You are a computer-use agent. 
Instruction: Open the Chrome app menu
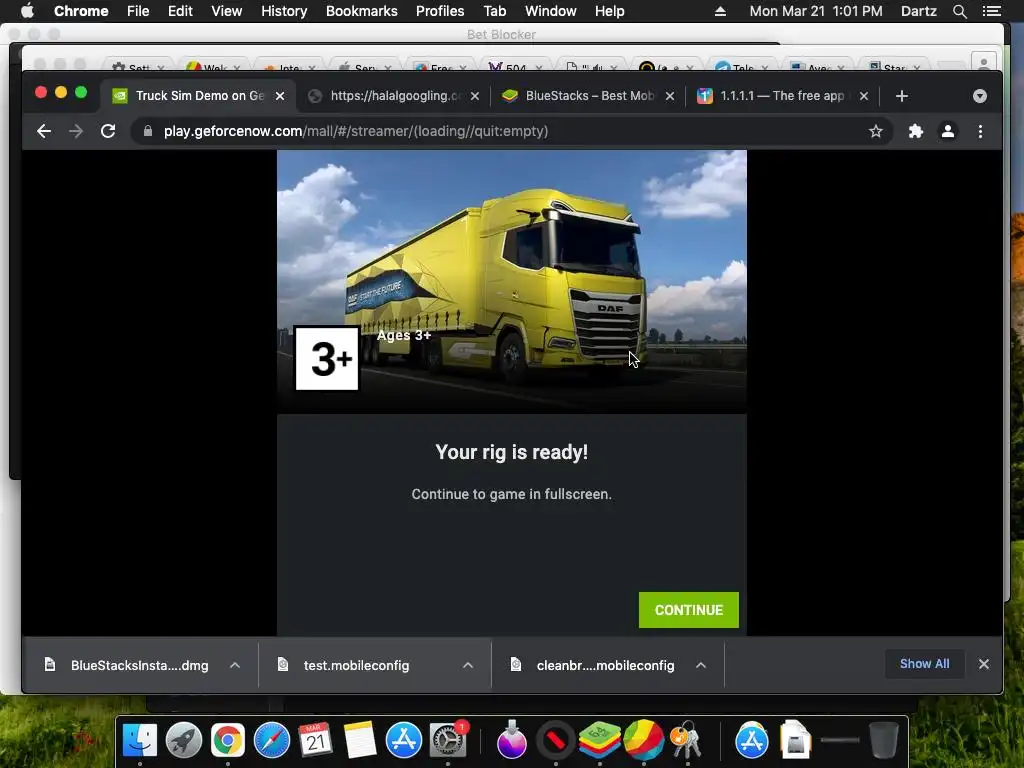81,11
